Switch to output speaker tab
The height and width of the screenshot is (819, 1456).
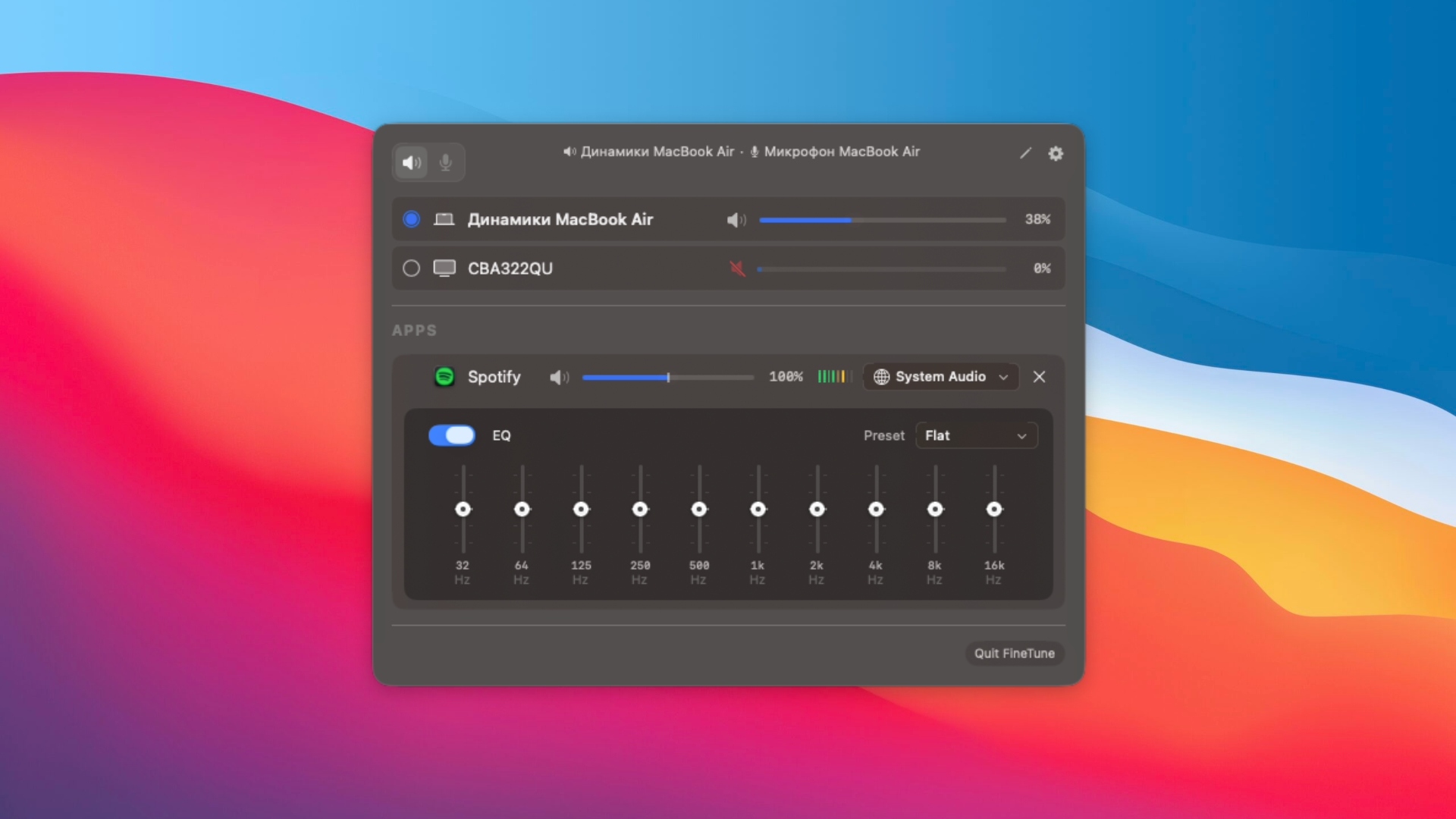click(411, 162)
